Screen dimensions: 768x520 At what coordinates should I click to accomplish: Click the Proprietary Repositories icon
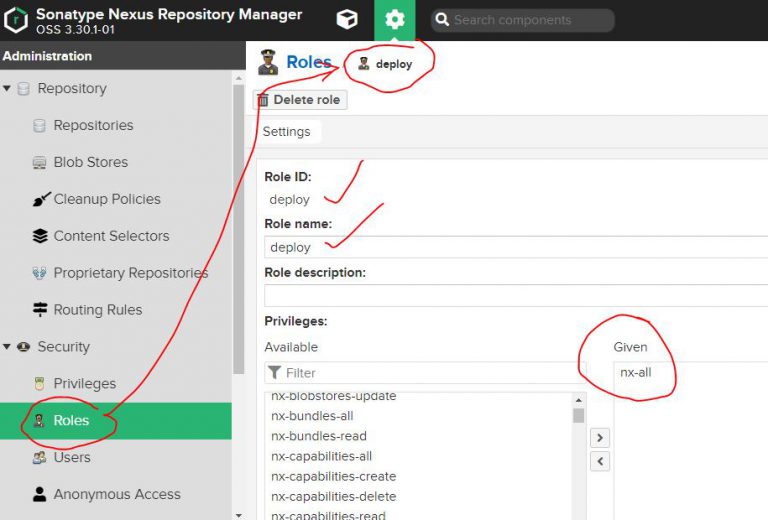coord(39,273)
